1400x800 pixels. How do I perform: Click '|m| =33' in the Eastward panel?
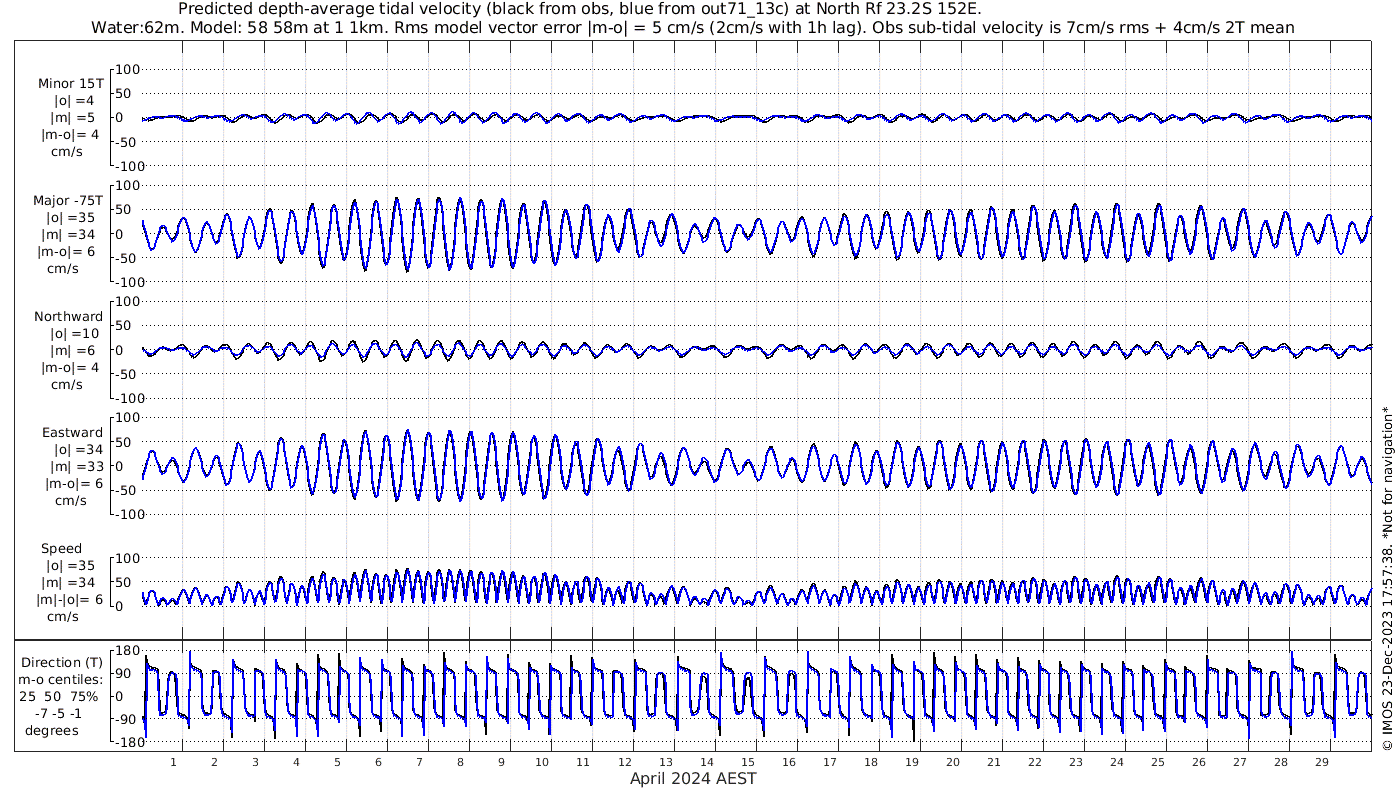point(78,466)
